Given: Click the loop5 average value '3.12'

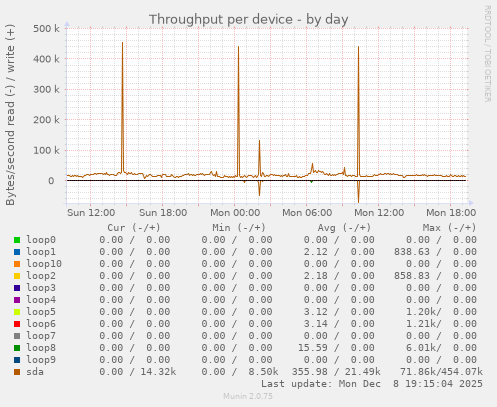Looking at the screenshot, I should [316, 312].
